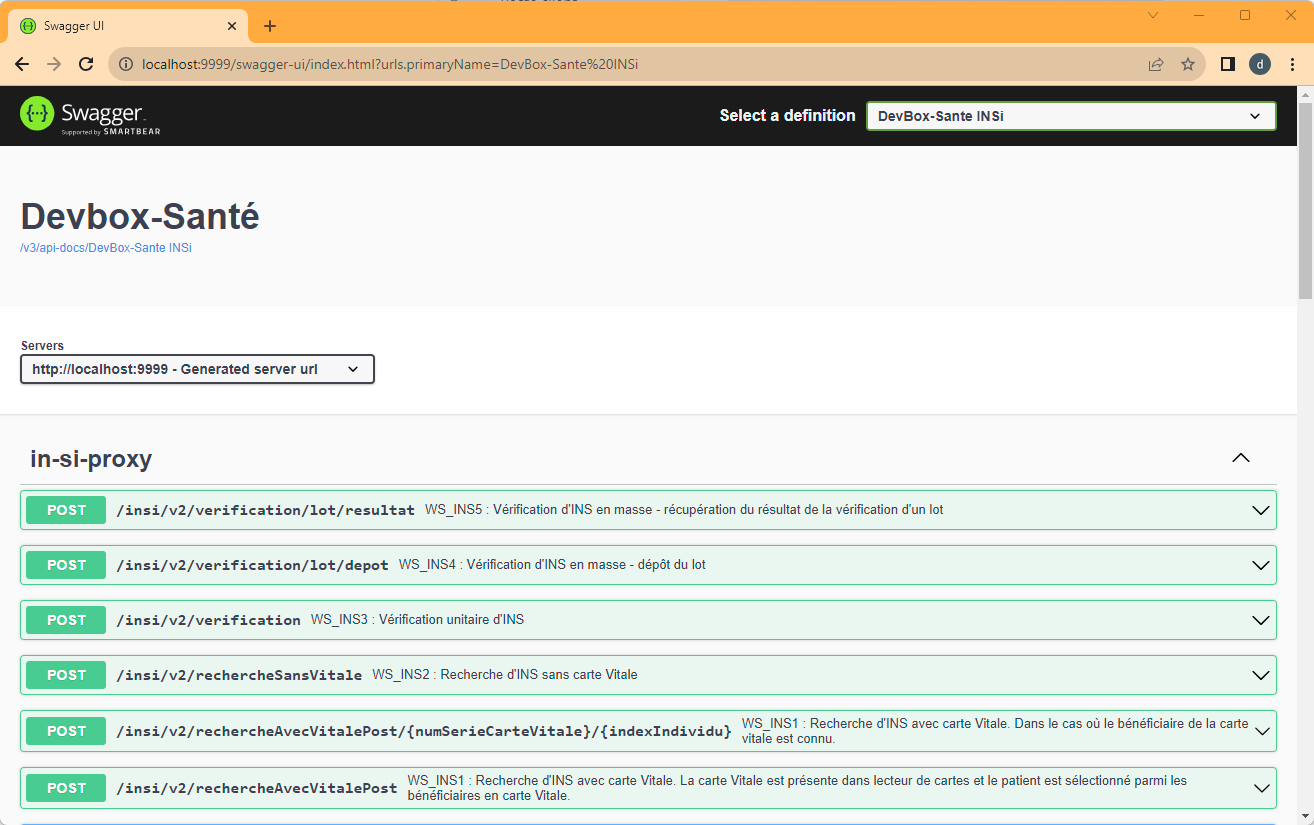Click the page vertical scrollbar thumb
Viewport: 1314px width, 825px height.
pos(1305,200)
